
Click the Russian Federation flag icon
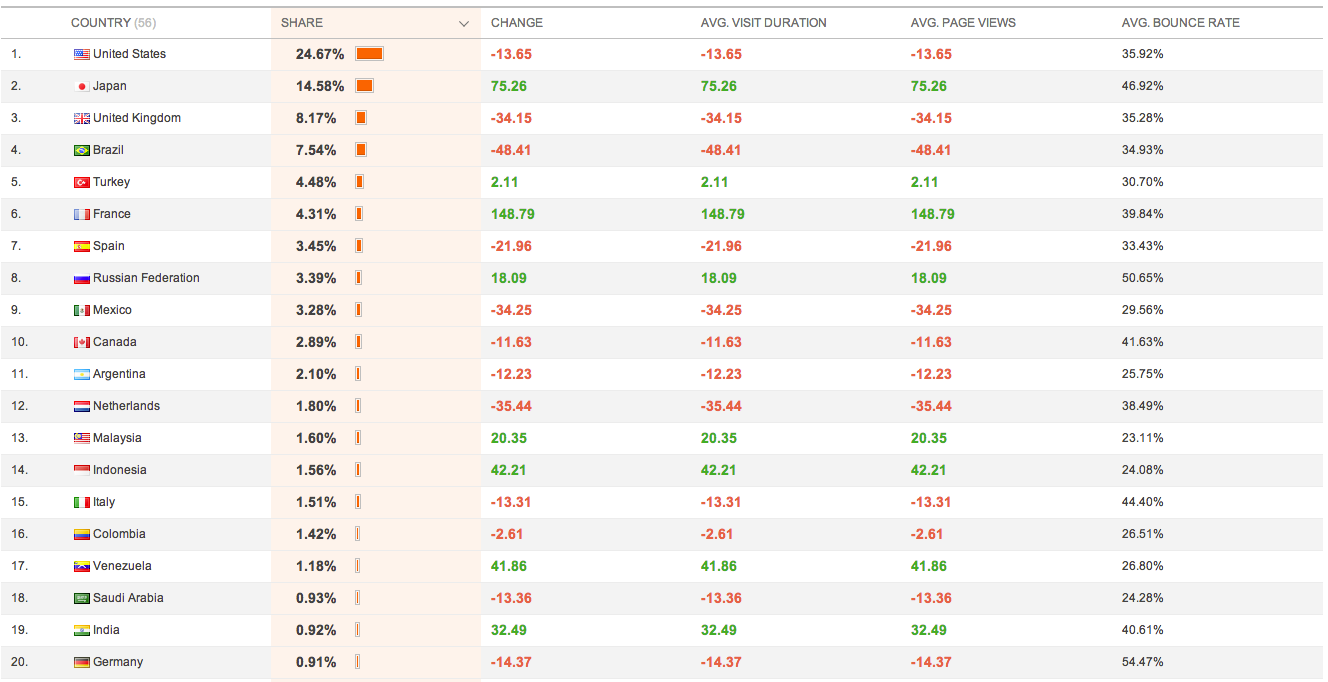coord(82,278)
